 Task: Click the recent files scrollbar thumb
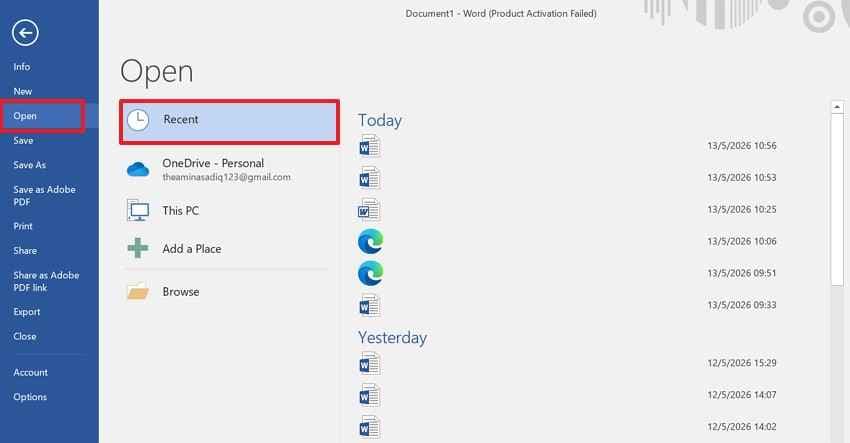837,198
